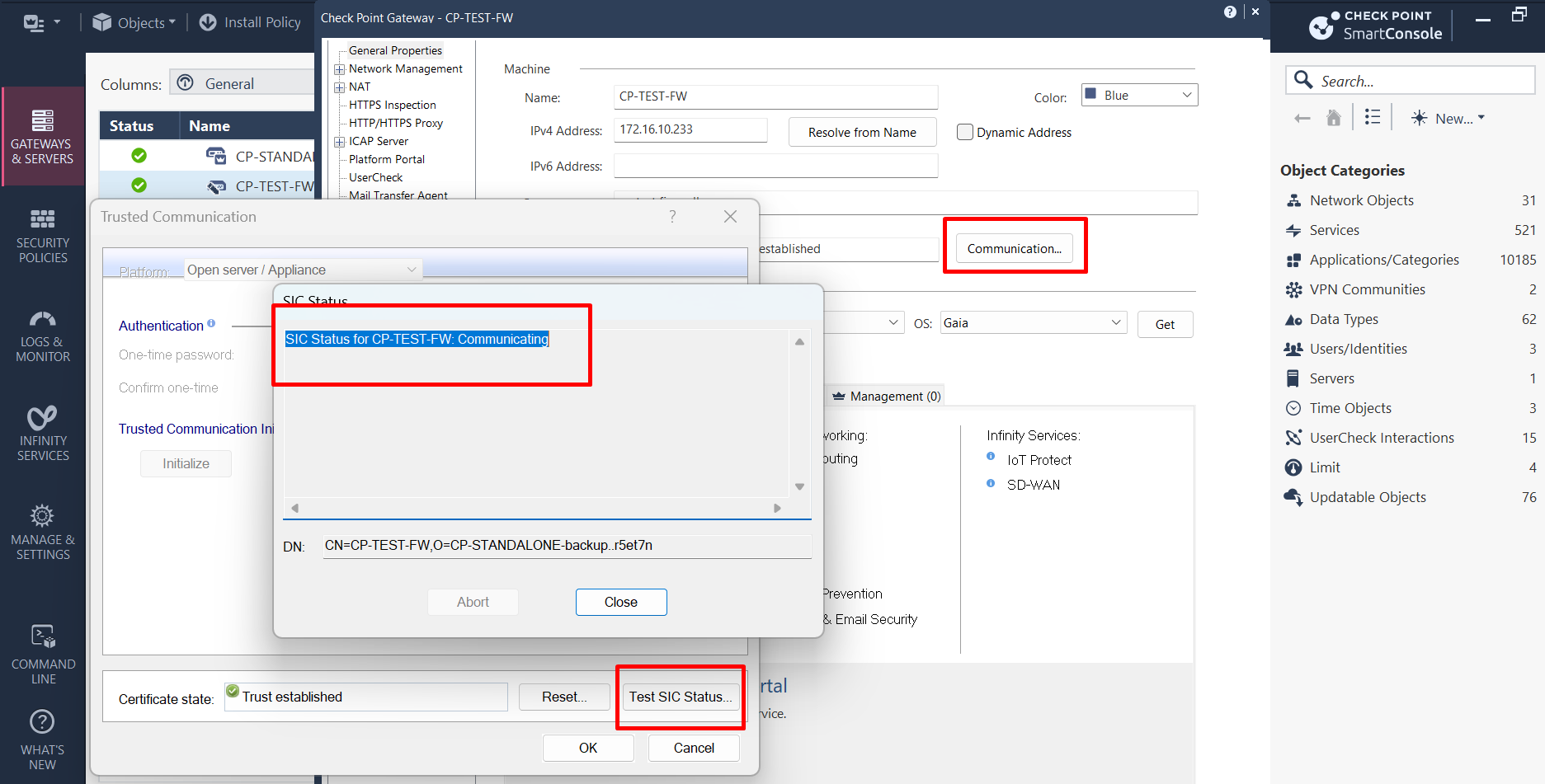Open the New... dropdown in objects panel
1545x784 pixels.
(1447, 118)
